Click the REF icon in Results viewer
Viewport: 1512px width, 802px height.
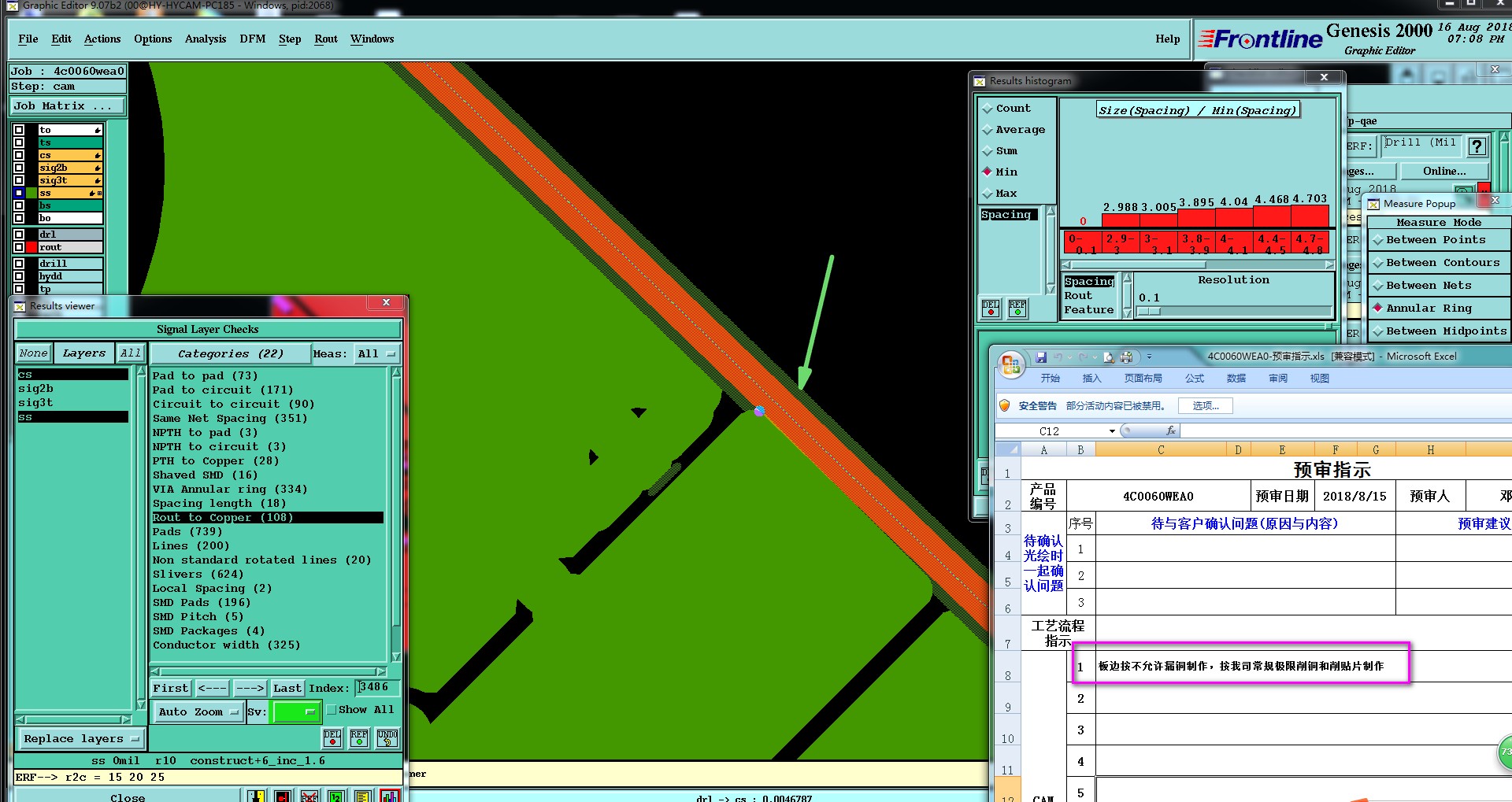point(359,737)
